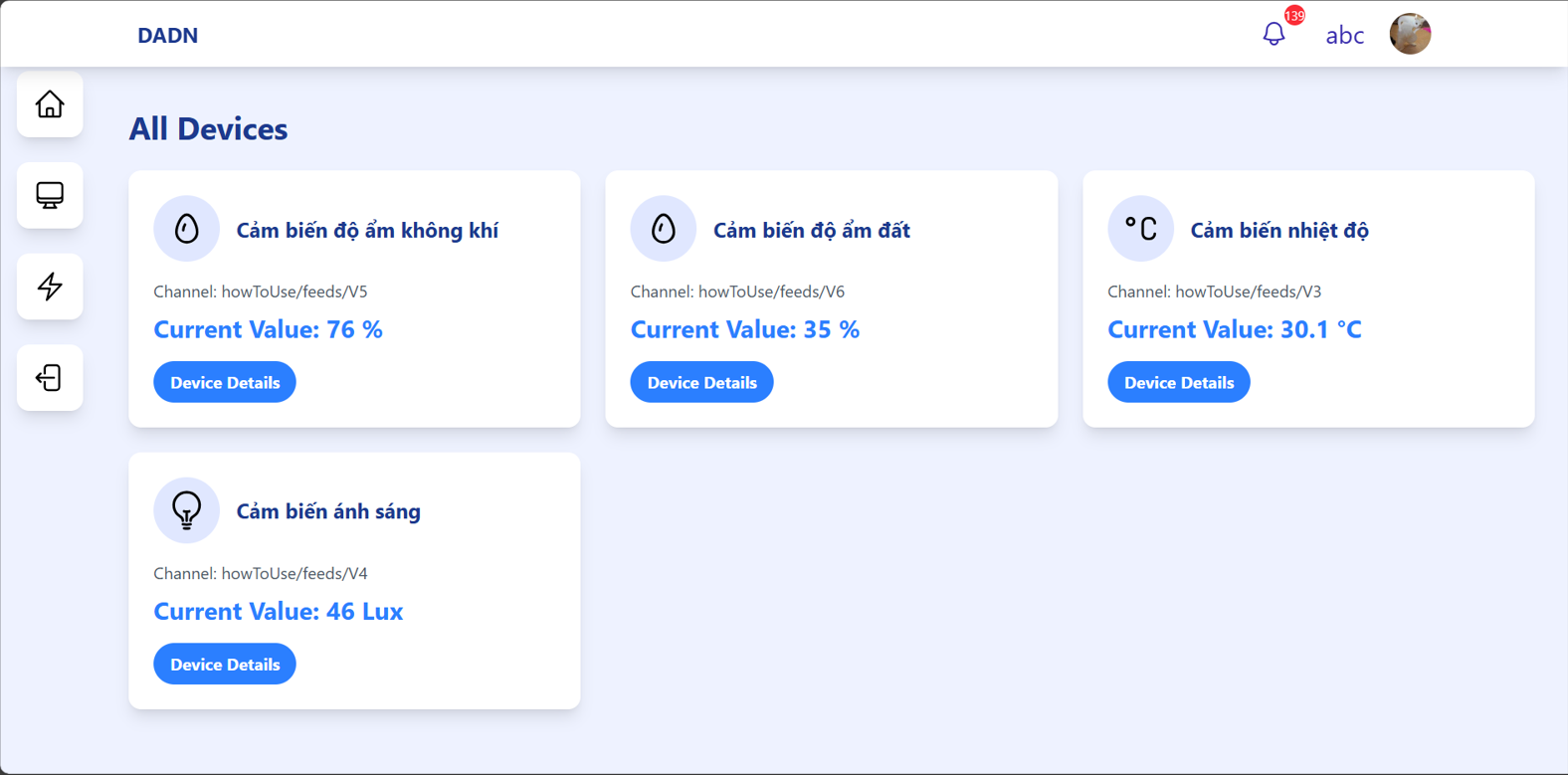Click 'Current Value: 76 %' reading
Viewport: 1568px width, 775px height.
[268, 329]
